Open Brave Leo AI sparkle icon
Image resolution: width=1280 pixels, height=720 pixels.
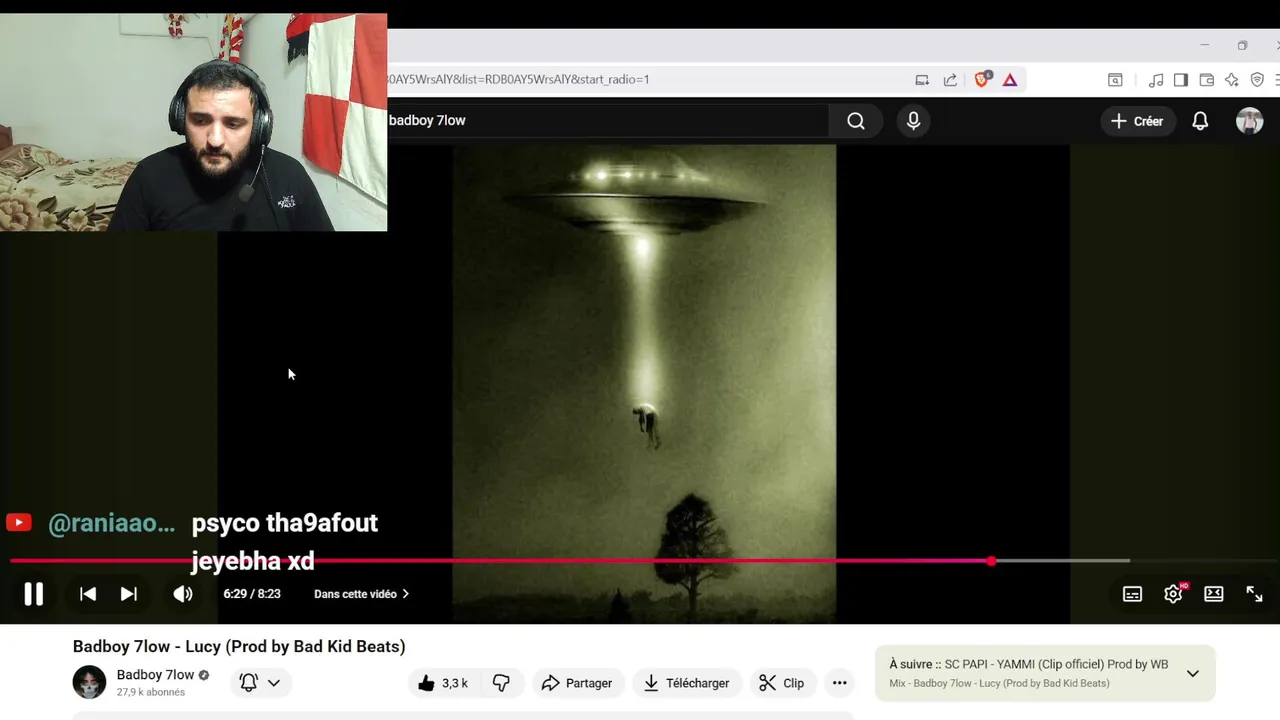click(x=1232, y=80)
